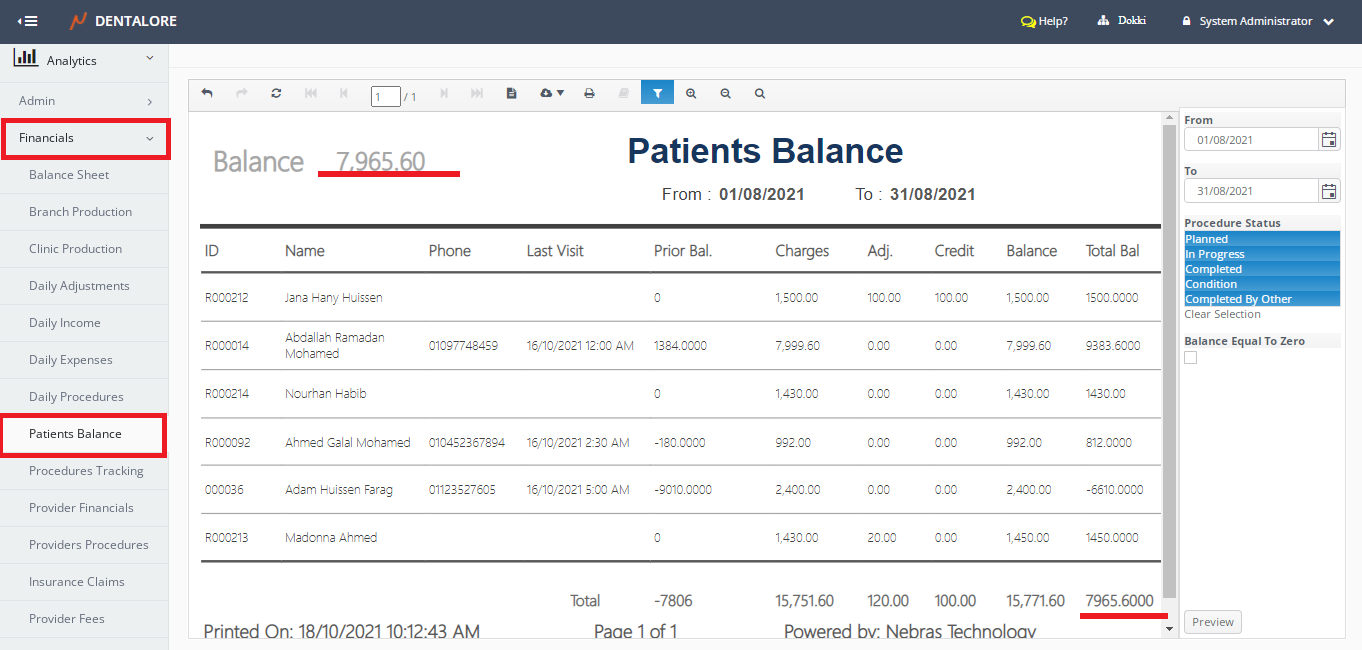Toggle Completed By Other status option
Screen dimensions: 1362x650
(x=1261, y=299)
